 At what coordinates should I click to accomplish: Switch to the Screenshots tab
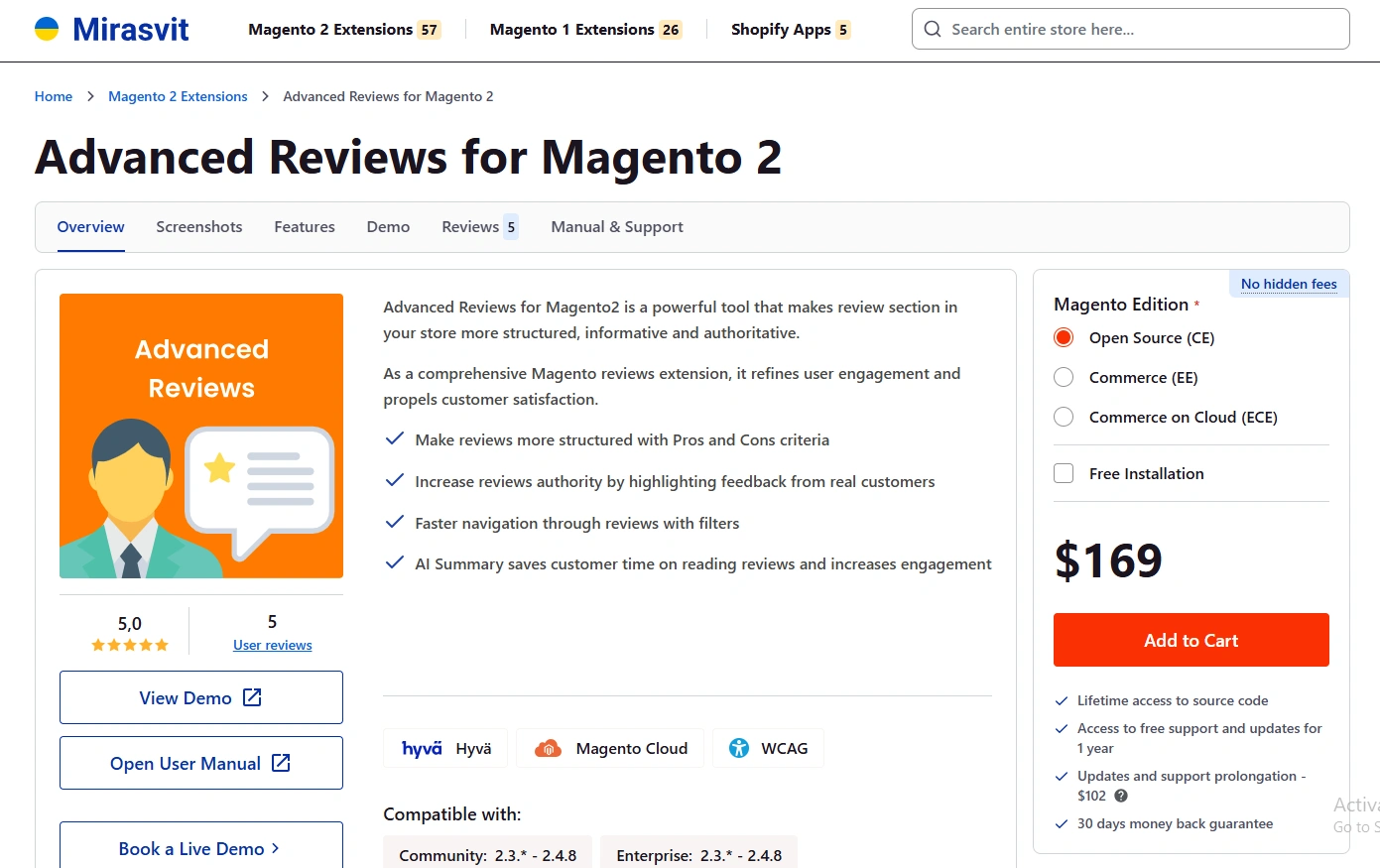click(x=198, y=226)
